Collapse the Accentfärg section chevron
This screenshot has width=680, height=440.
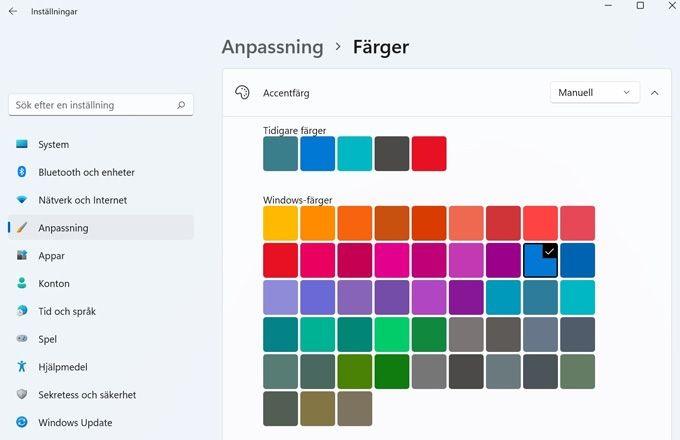[x=654, y=93]
